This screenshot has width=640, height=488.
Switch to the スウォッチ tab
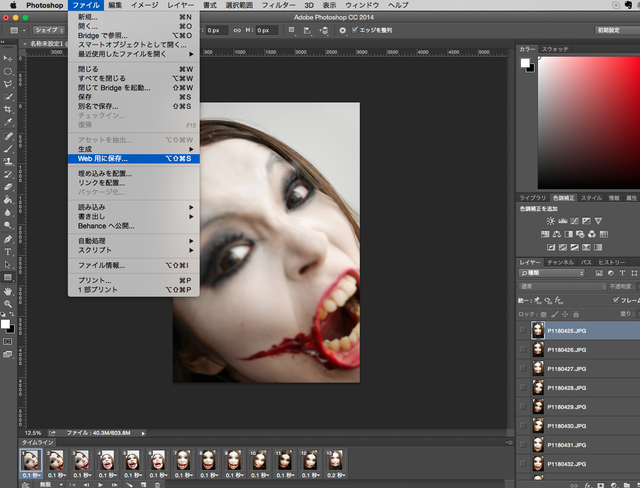point(555,49)
